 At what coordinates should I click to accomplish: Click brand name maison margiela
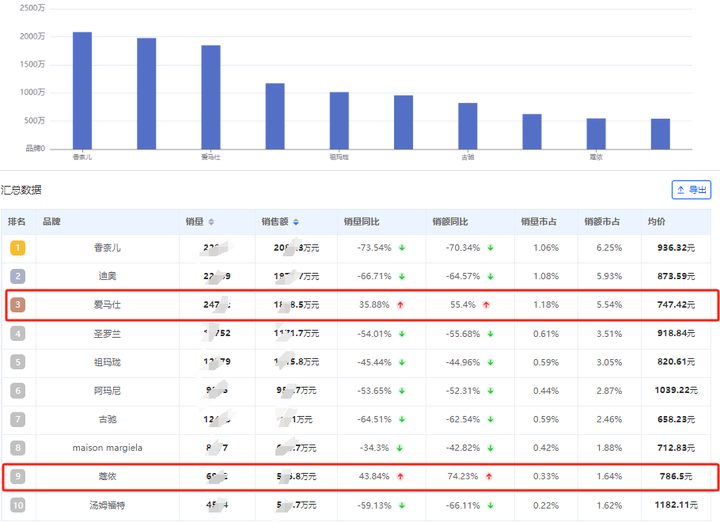[107, 448]
